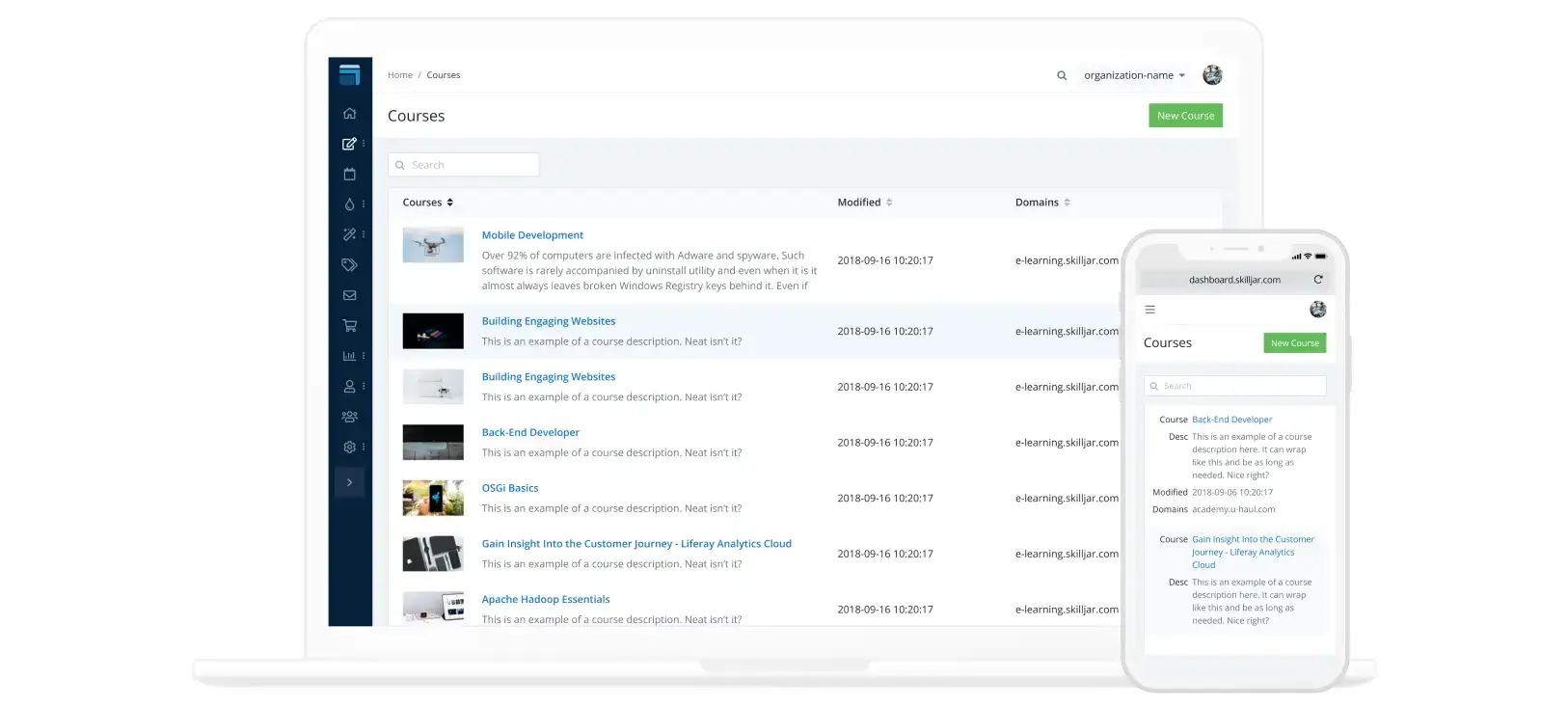
Task: Open the envelope mail icon in the sidebar
Action: coord(349,295)
